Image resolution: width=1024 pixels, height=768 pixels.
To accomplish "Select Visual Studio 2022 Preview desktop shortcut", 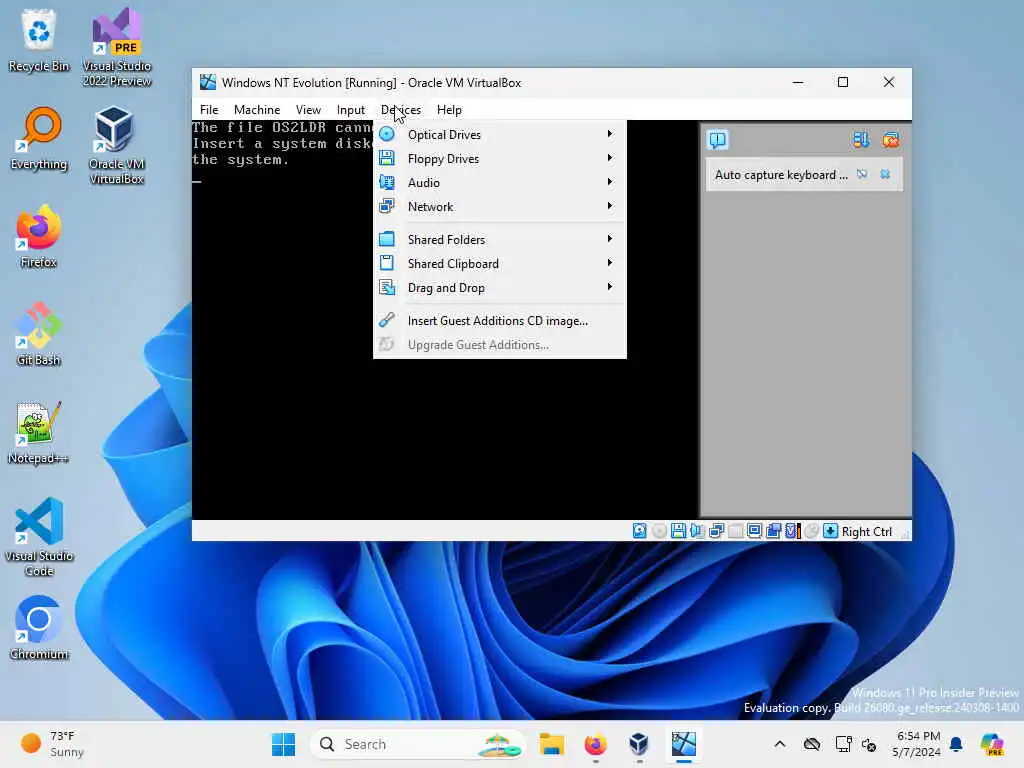I will pos(117,47).
